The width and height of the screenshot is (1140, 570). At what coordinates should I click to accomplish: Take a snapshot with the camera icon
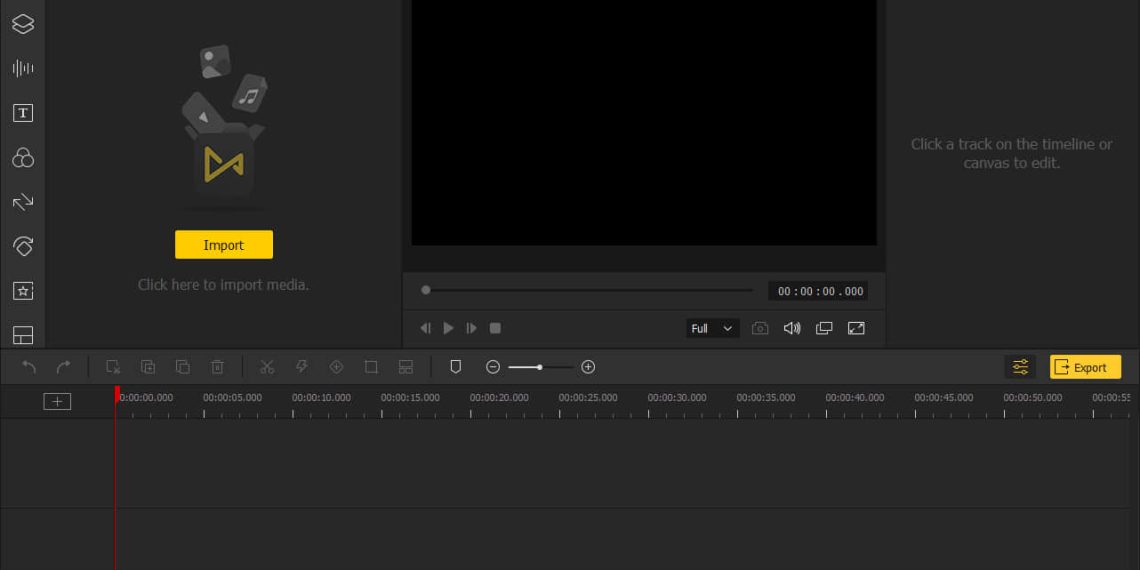point(760,328)
